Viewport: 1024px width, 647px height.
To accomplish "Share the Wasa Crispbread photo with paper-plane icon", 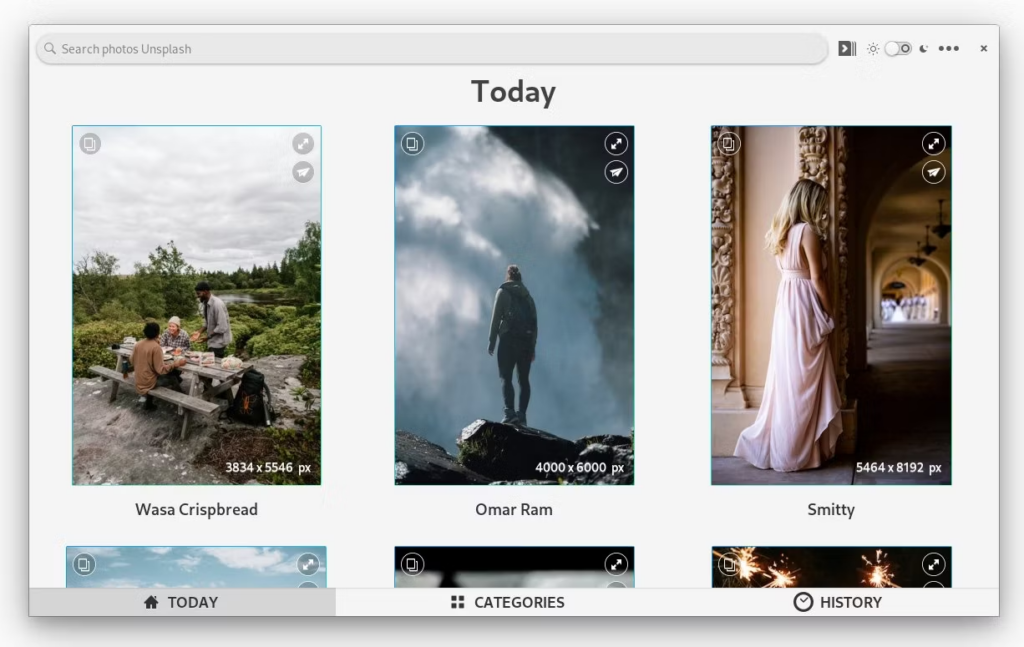I will coord(303,172).
